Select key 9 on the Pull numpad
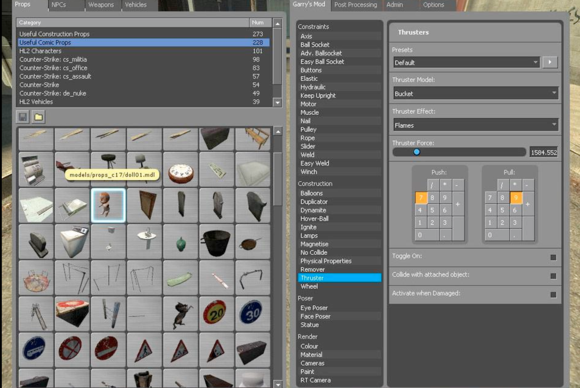The width and height of the screenshot is (580, 388). [516, 198]
